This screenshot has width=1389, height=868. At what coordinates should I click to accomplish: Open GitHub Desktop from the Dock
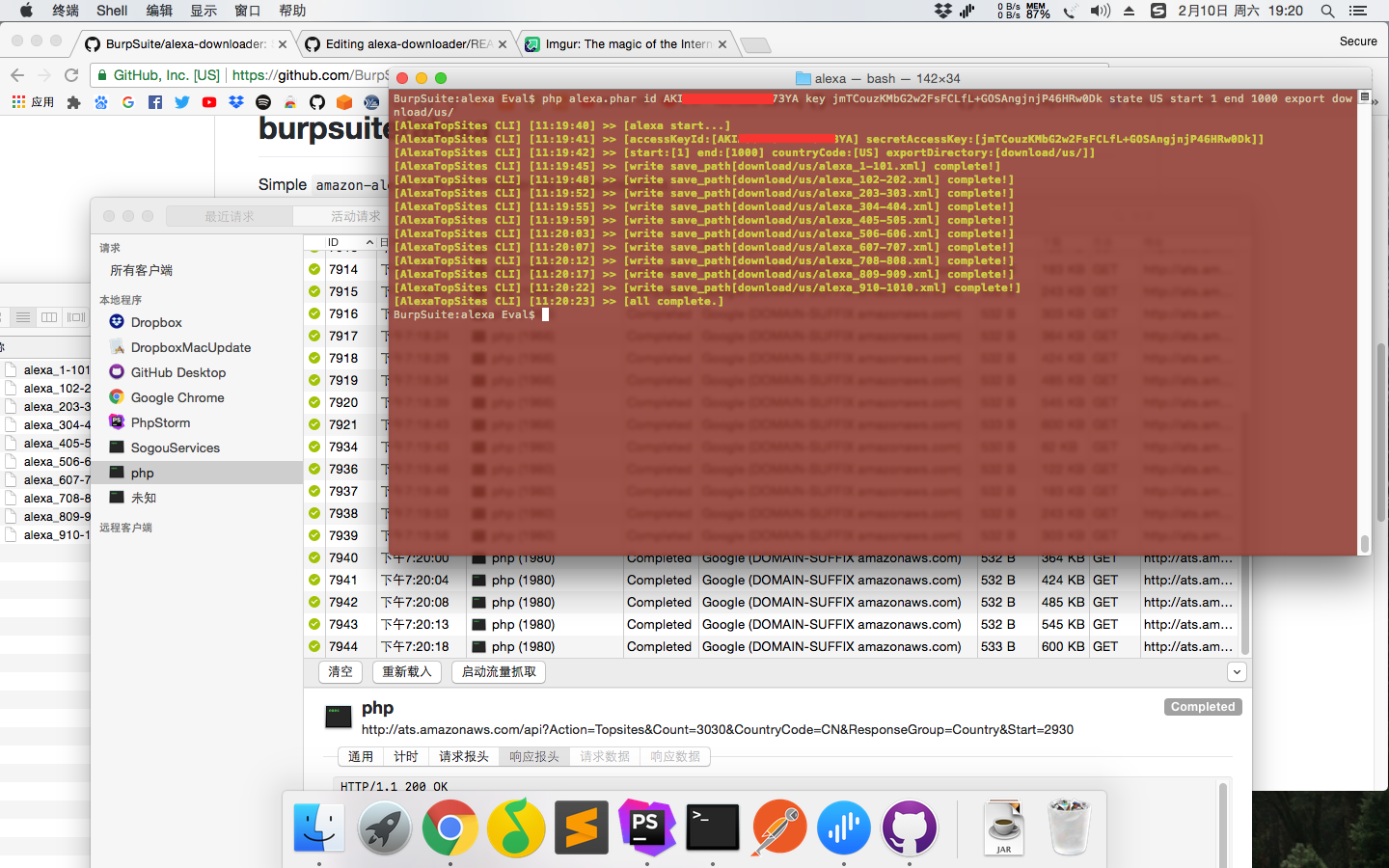point(910,827)
